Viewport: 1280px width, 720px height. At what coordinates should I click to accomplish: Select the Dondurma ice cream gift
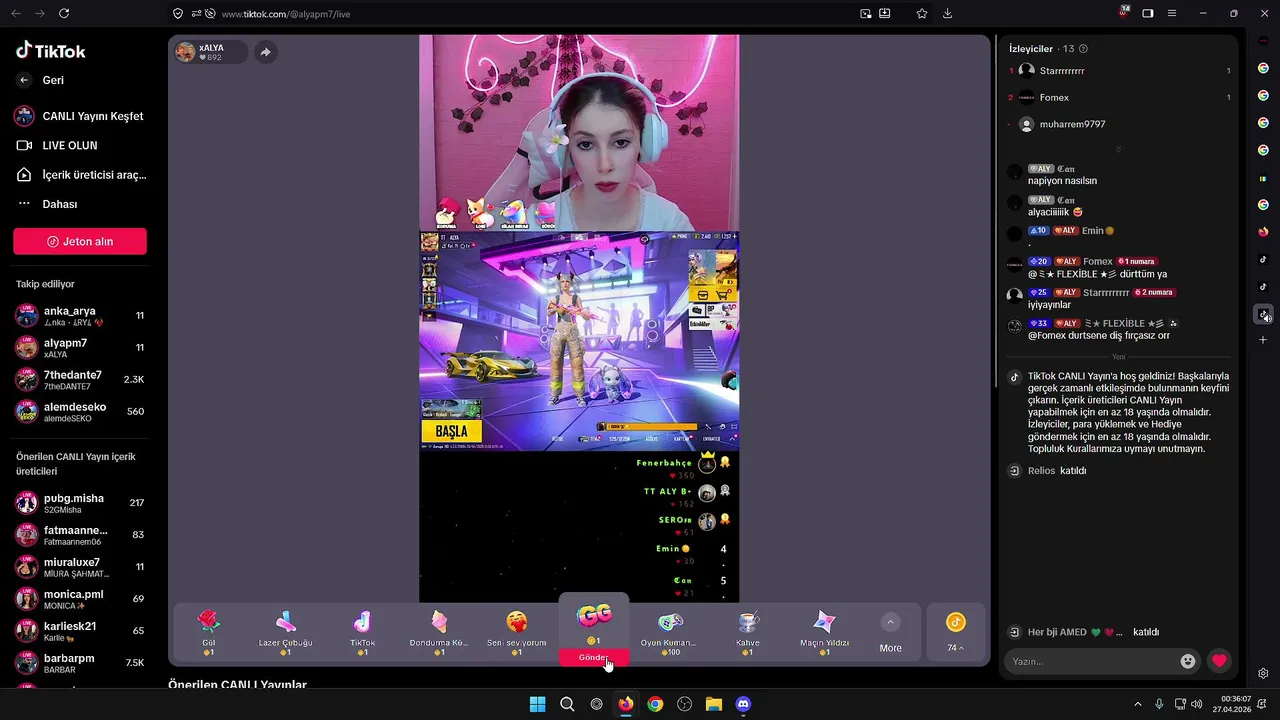pos(439,632)
